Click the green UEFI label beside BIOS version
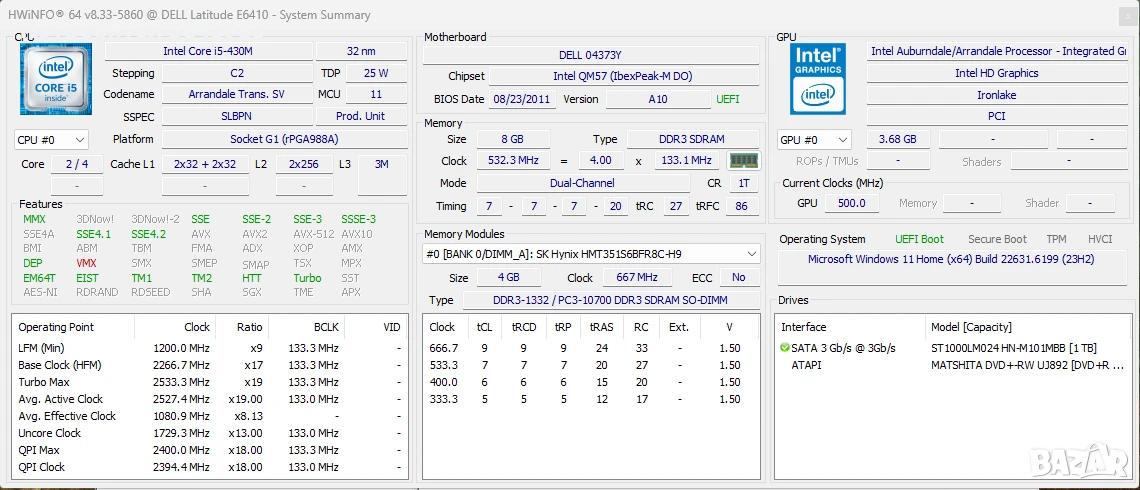This screenshot has height=490, width=1140. click(x=728, y=100)
